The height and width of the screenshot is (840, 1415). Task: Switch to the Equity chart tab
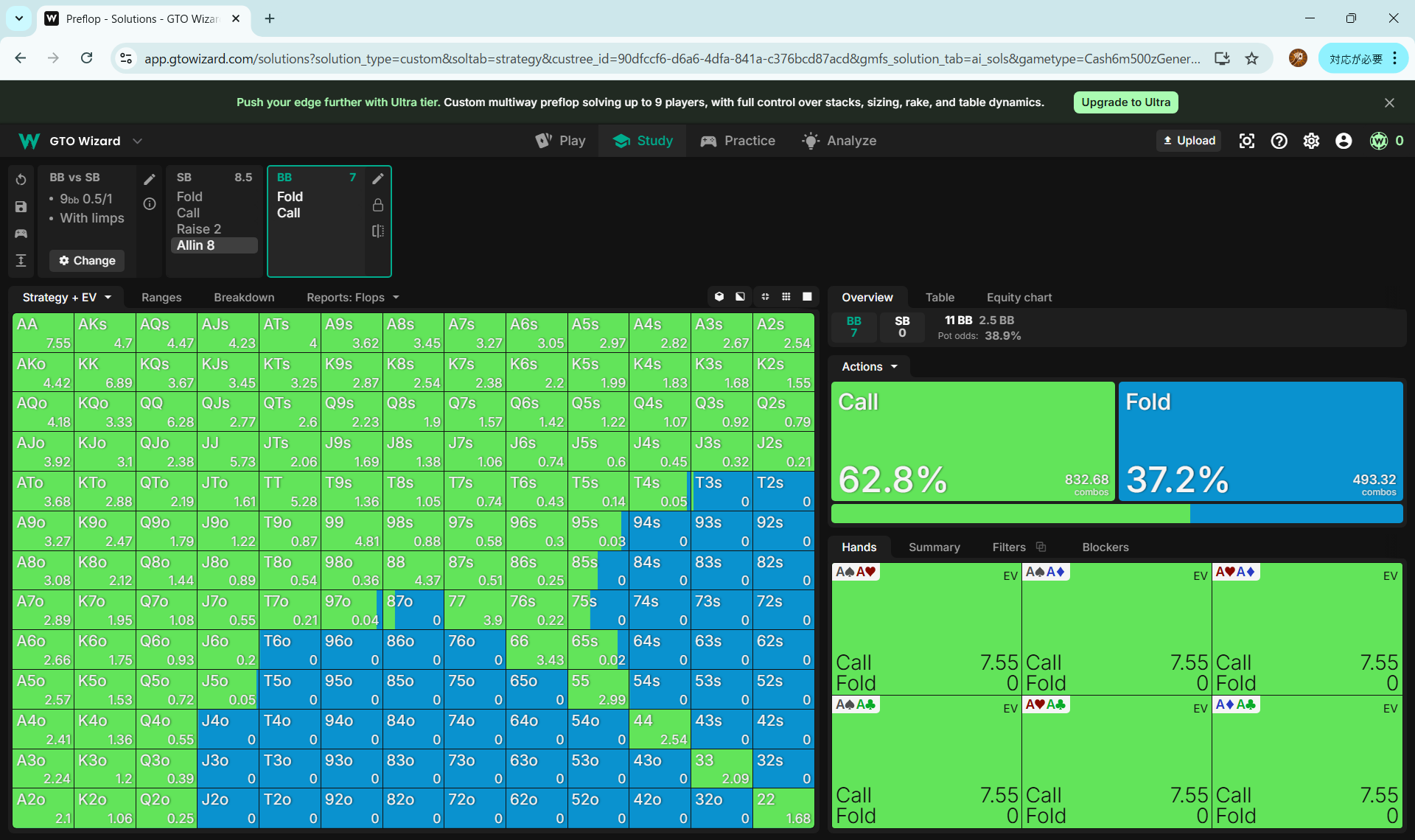coord(1019,297)
